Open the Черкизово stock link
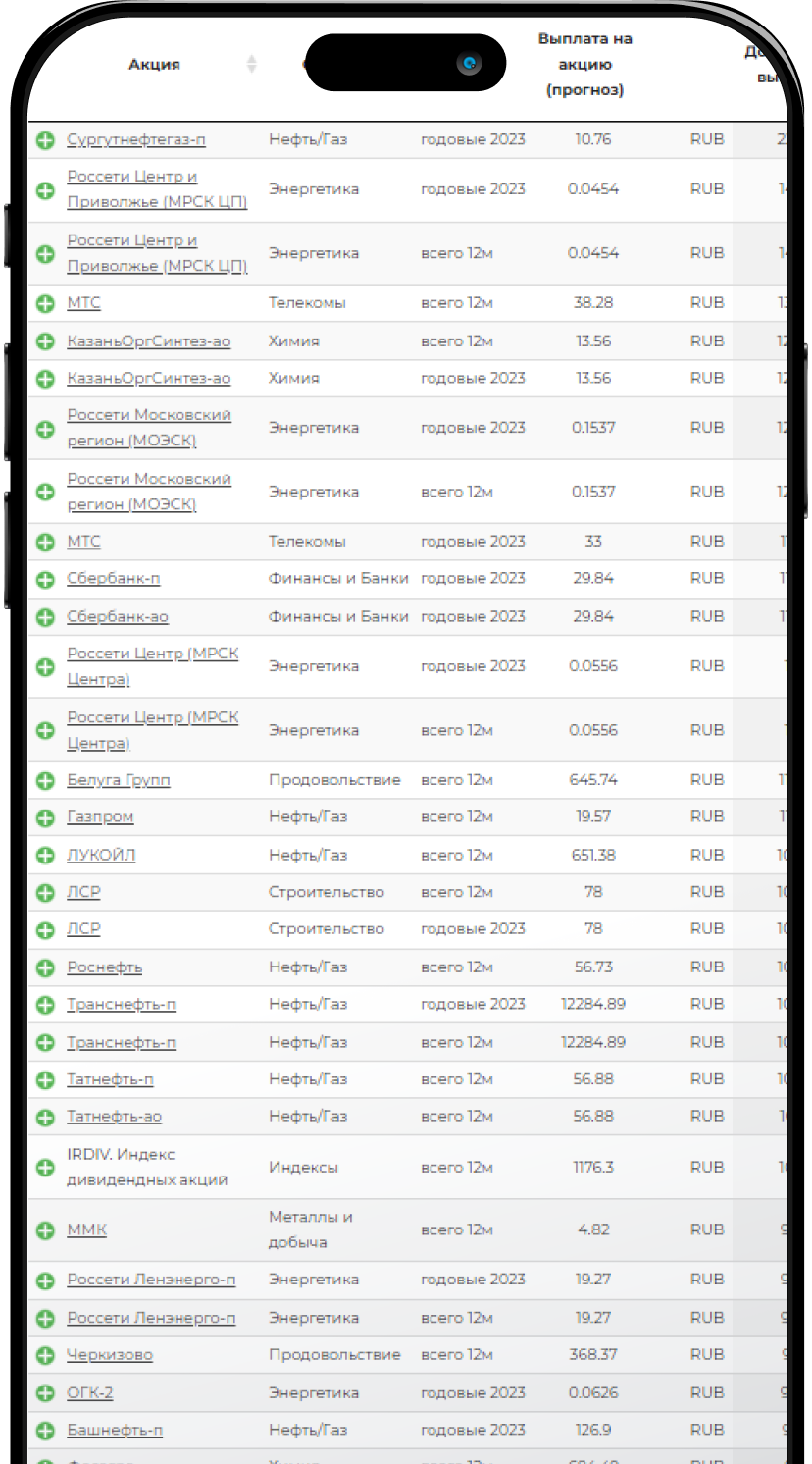The image size is (812, 1464). coord(110,1355)
